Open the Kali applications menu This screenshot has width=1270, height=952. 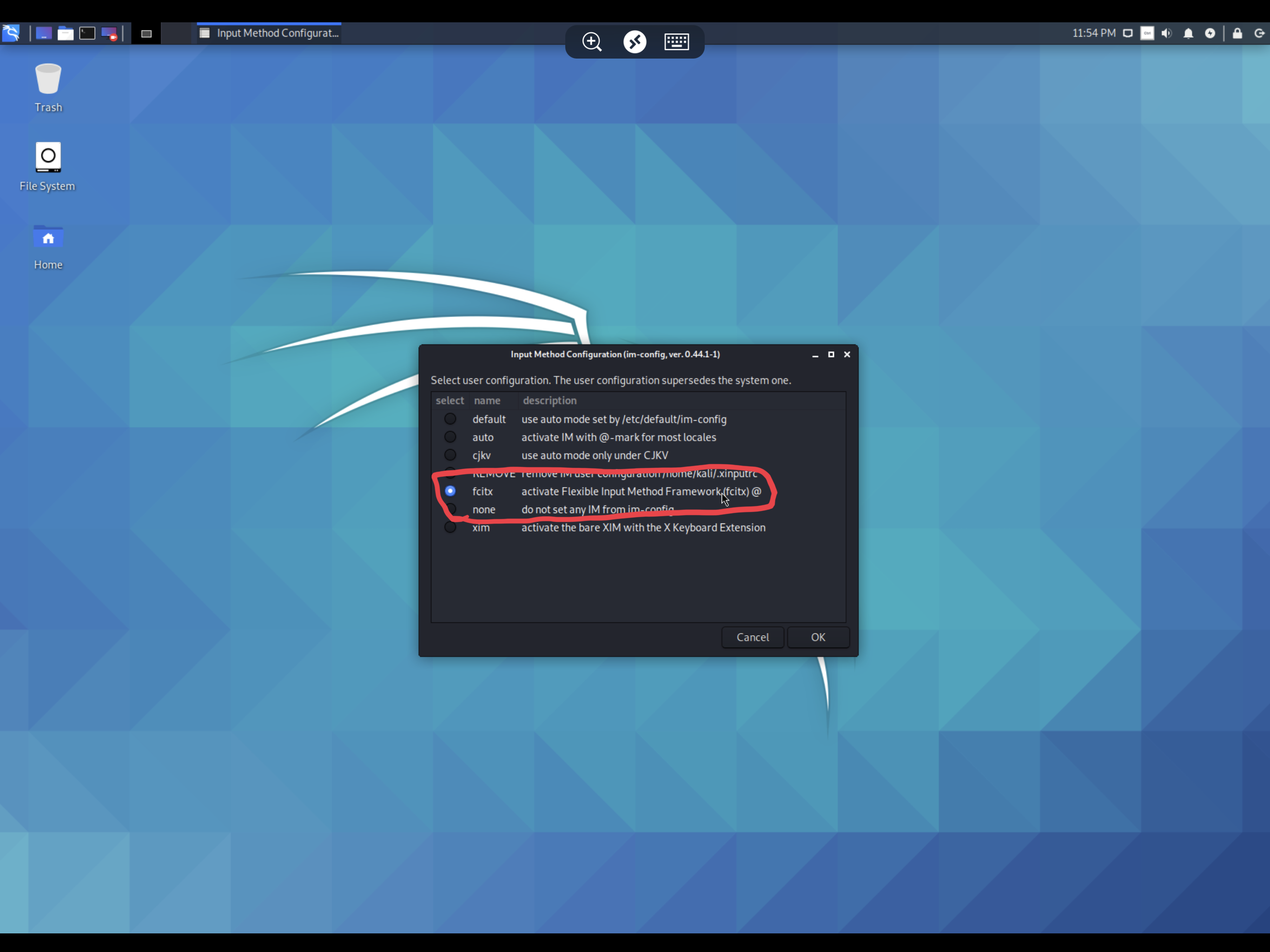coord(11,33)
